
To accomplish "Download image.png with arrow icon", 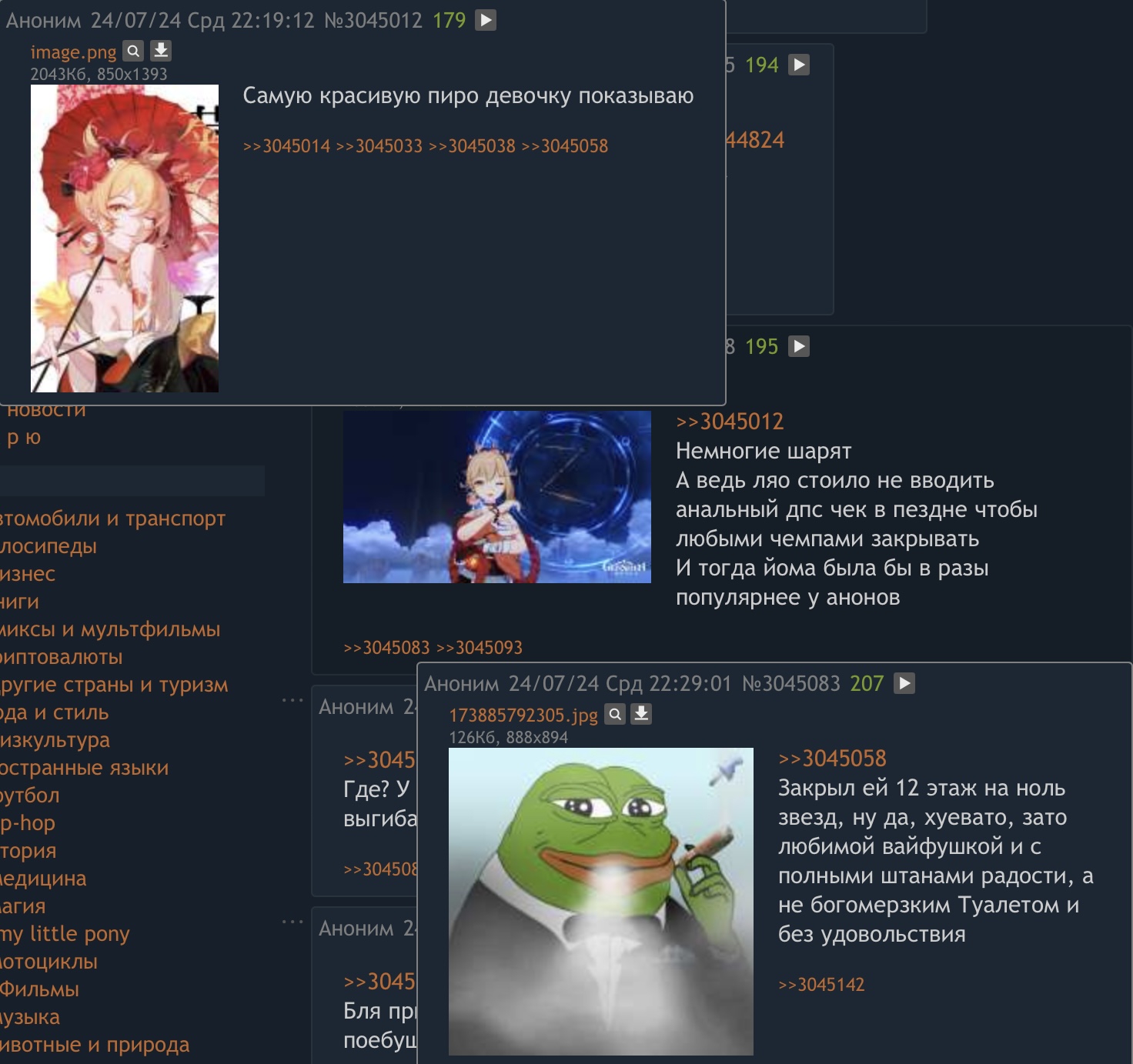I will pyautogui.click(x=161, y=51).
